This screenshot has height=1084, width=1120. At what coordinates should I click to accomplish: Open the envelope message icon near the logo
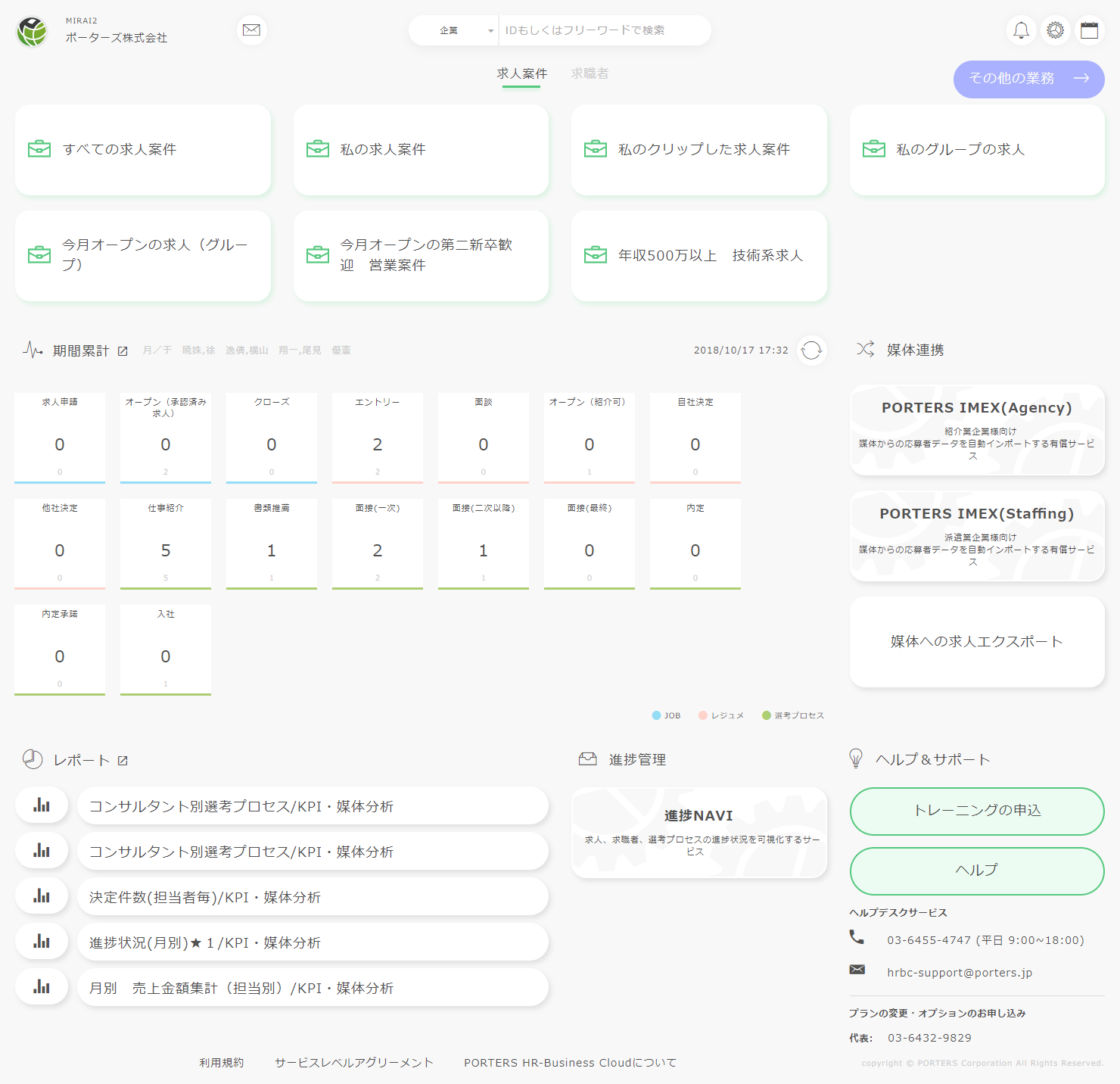tap(251, 30)
